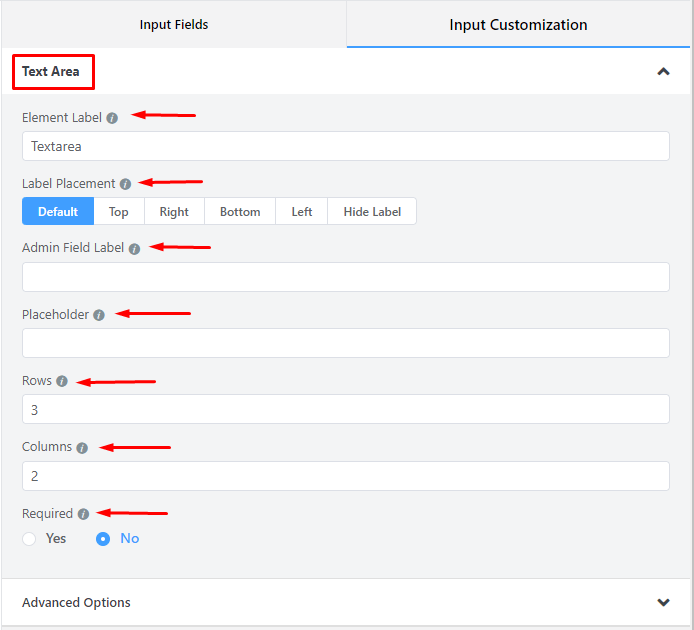Click the Label Placement info icon
Viewport: 694px width, 630px height.
click(x=125, y=184)
